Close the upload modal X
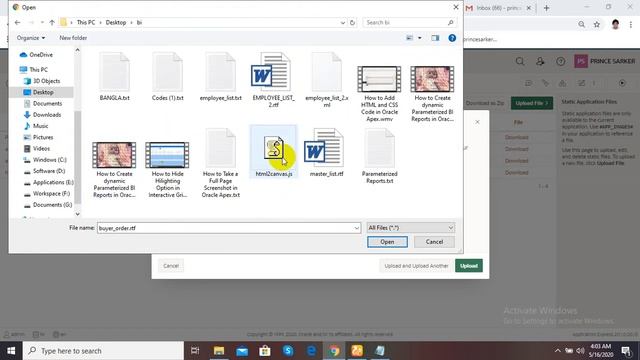Viewport: 640px width, 360px height. (x=477, y=122)
